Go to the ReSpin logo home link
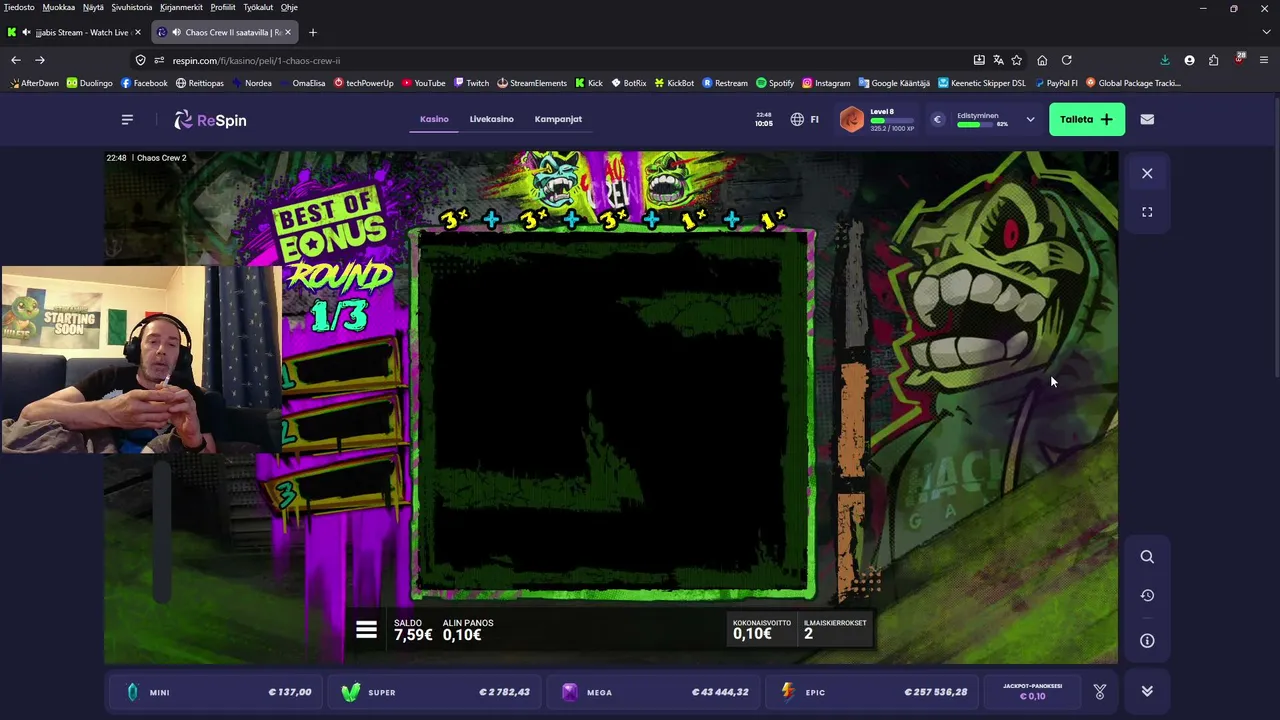 pos(210,120)
